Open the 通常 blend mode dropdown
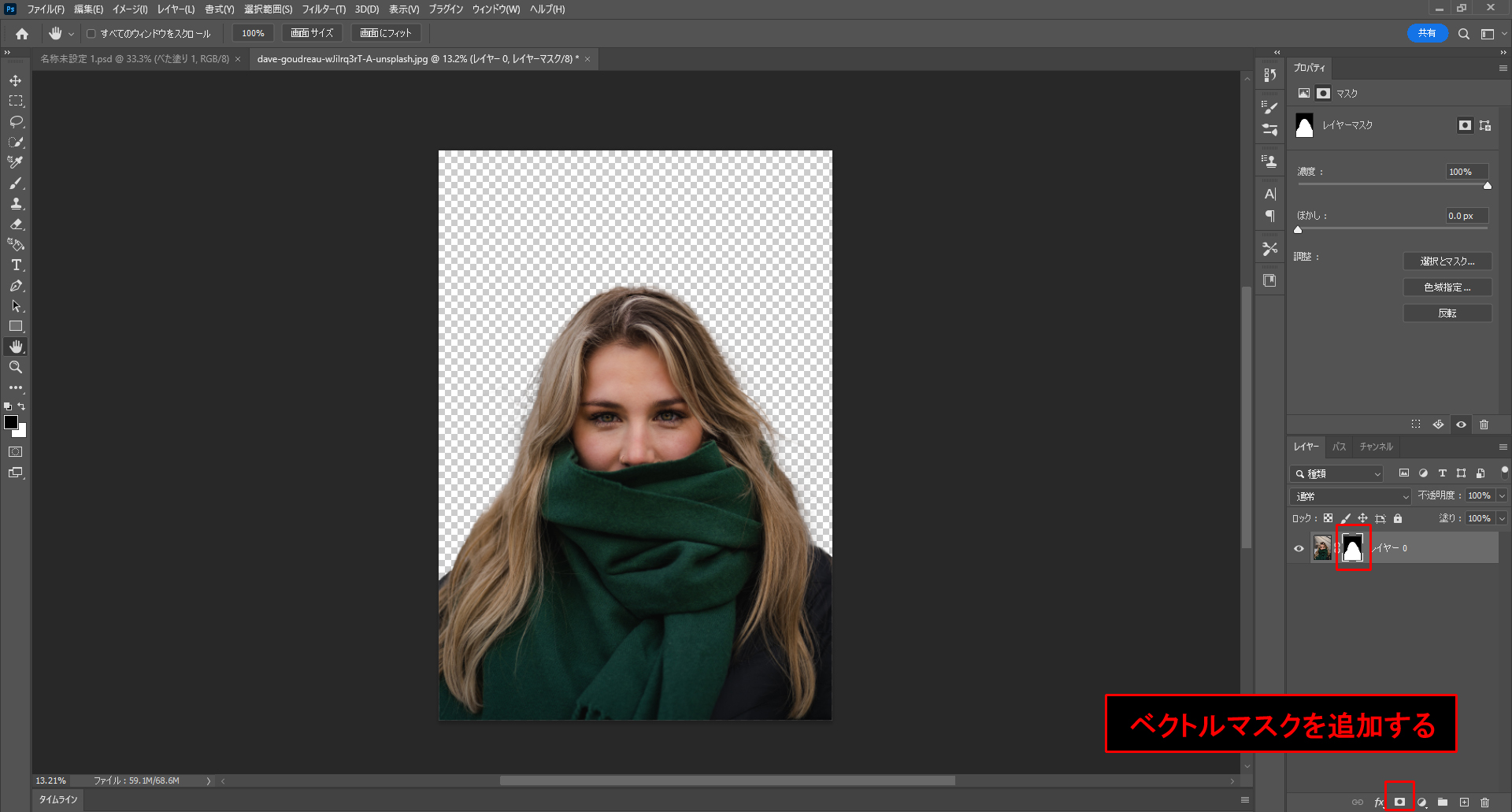1512x812 pixels. (x=1351, y=496)
